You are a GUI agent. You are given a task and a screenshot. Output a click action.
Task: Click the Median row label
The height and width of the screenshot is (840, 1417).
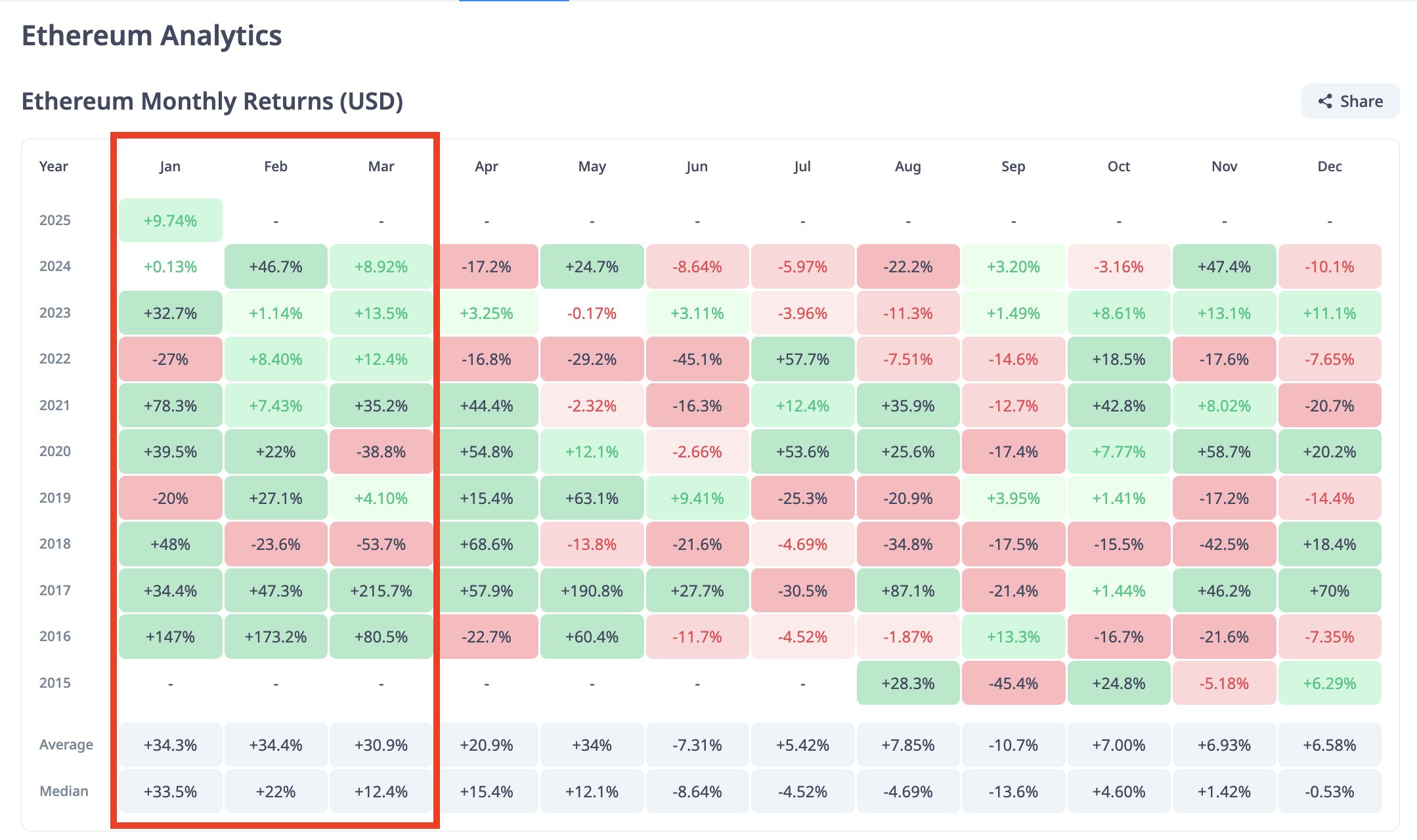[64, 791]
